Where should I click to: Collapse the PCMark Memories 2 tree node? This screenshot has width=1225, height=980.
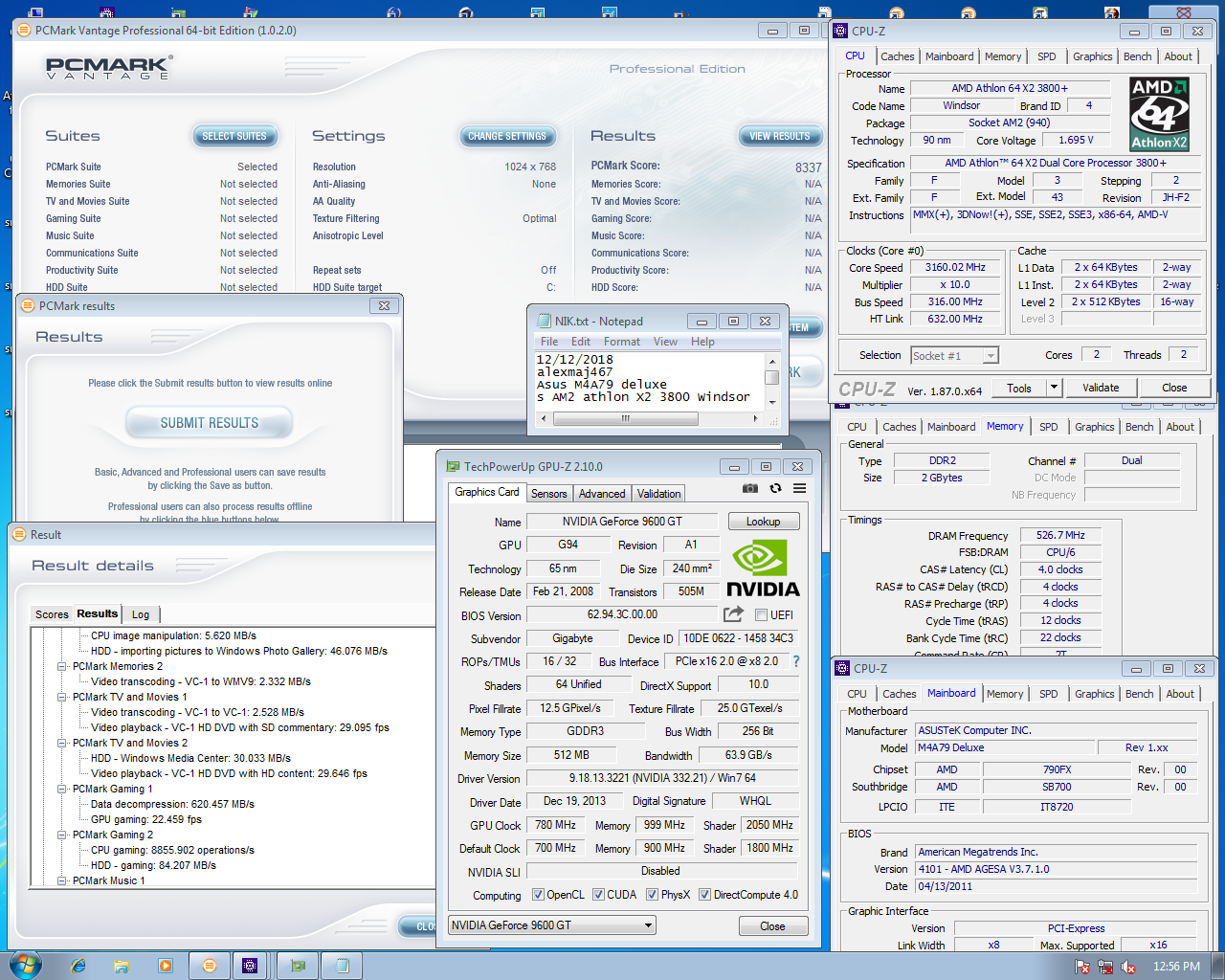62,666
